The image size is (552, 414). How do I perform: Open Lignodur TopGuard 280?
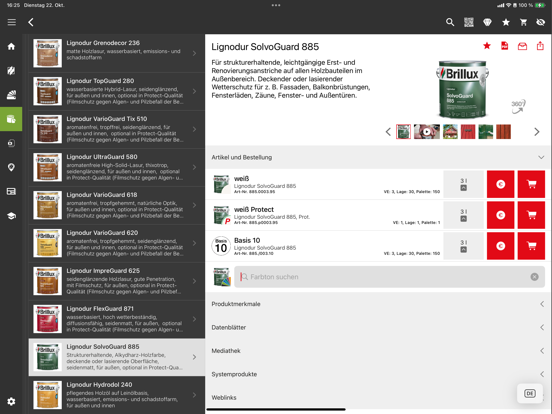click(117, 92)
